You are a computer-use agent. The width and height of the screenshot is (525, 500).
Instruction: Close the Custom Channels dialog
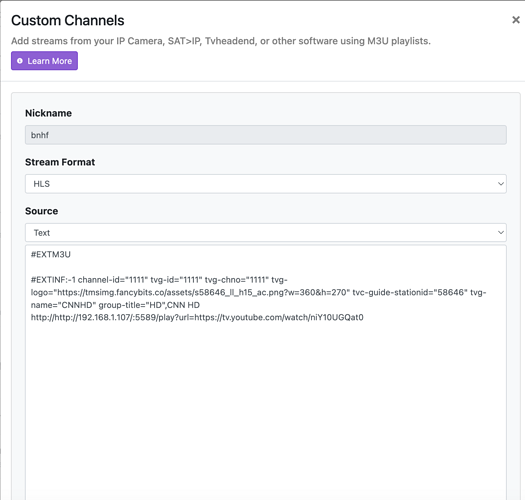click(516, 20)
